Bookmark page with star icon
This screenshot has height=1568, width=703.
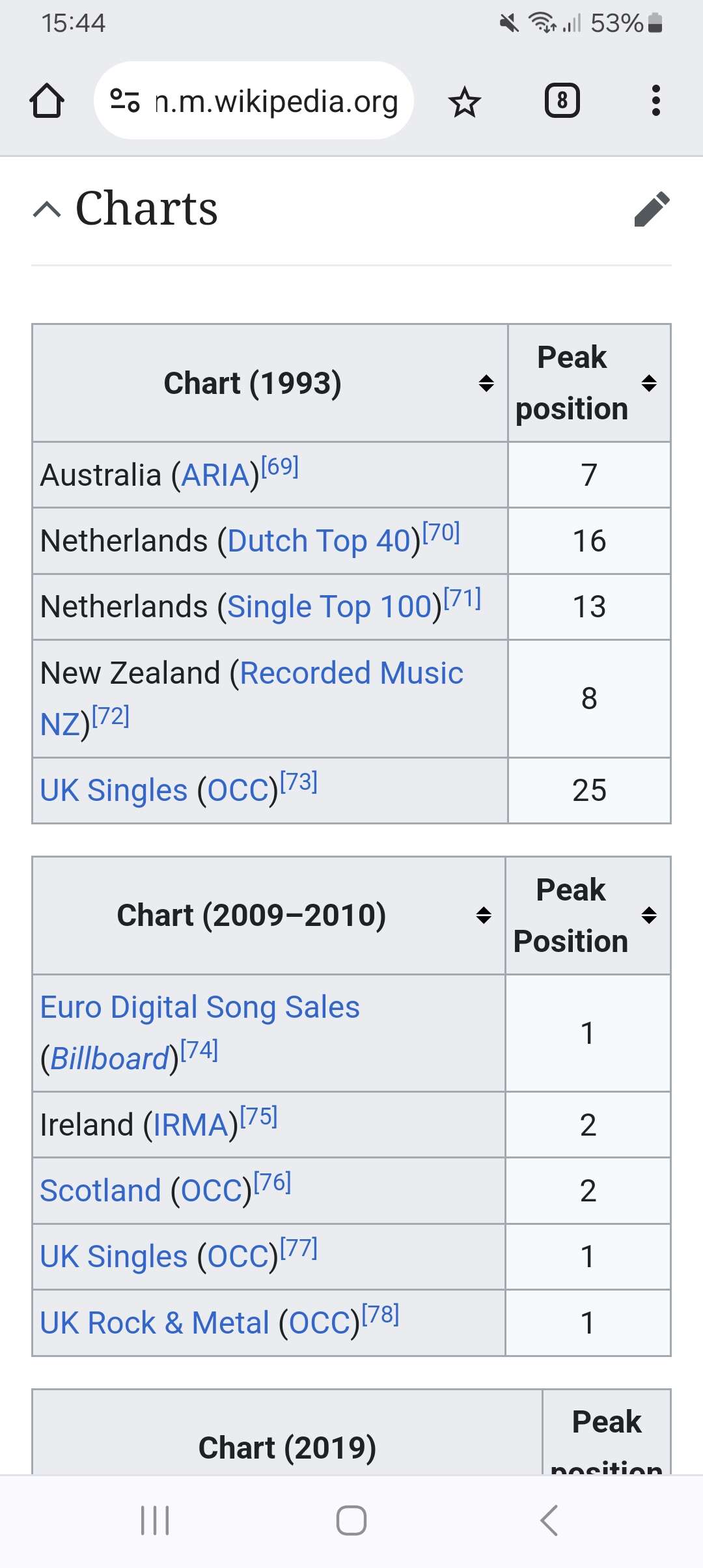click(465, 102)
